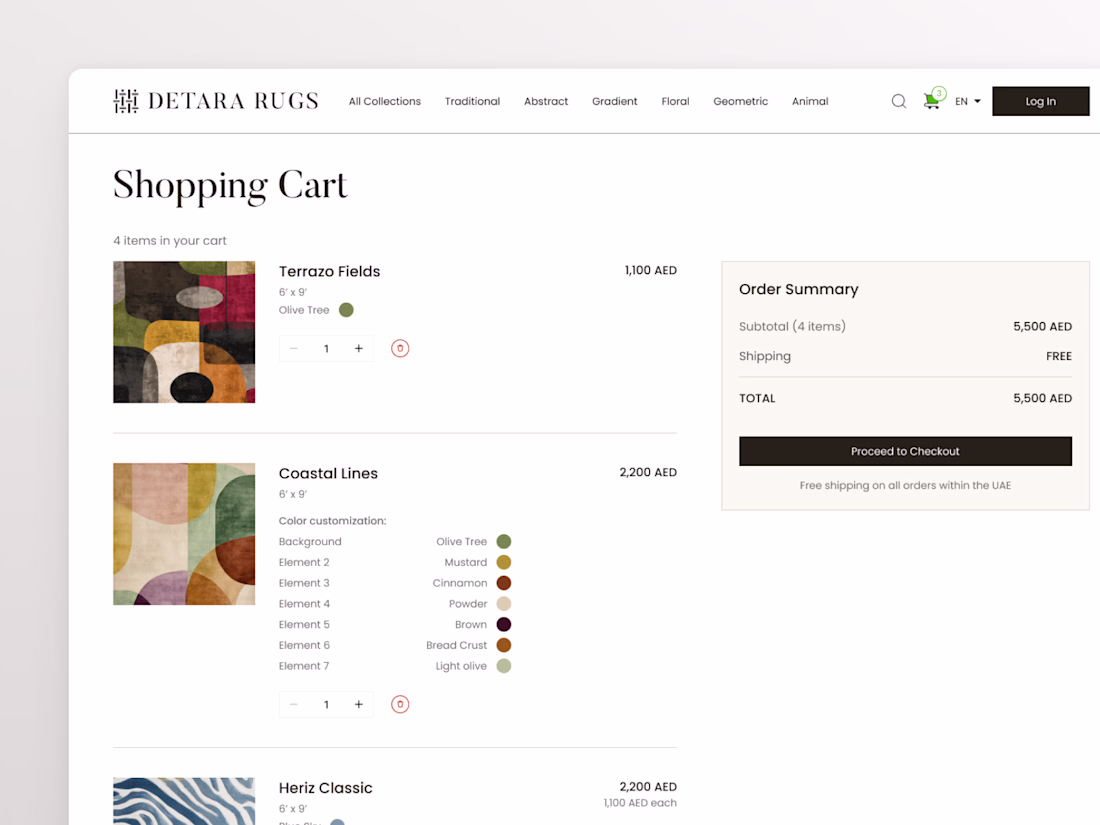Click the 'Shopping Cart' heading

[230, 186]
